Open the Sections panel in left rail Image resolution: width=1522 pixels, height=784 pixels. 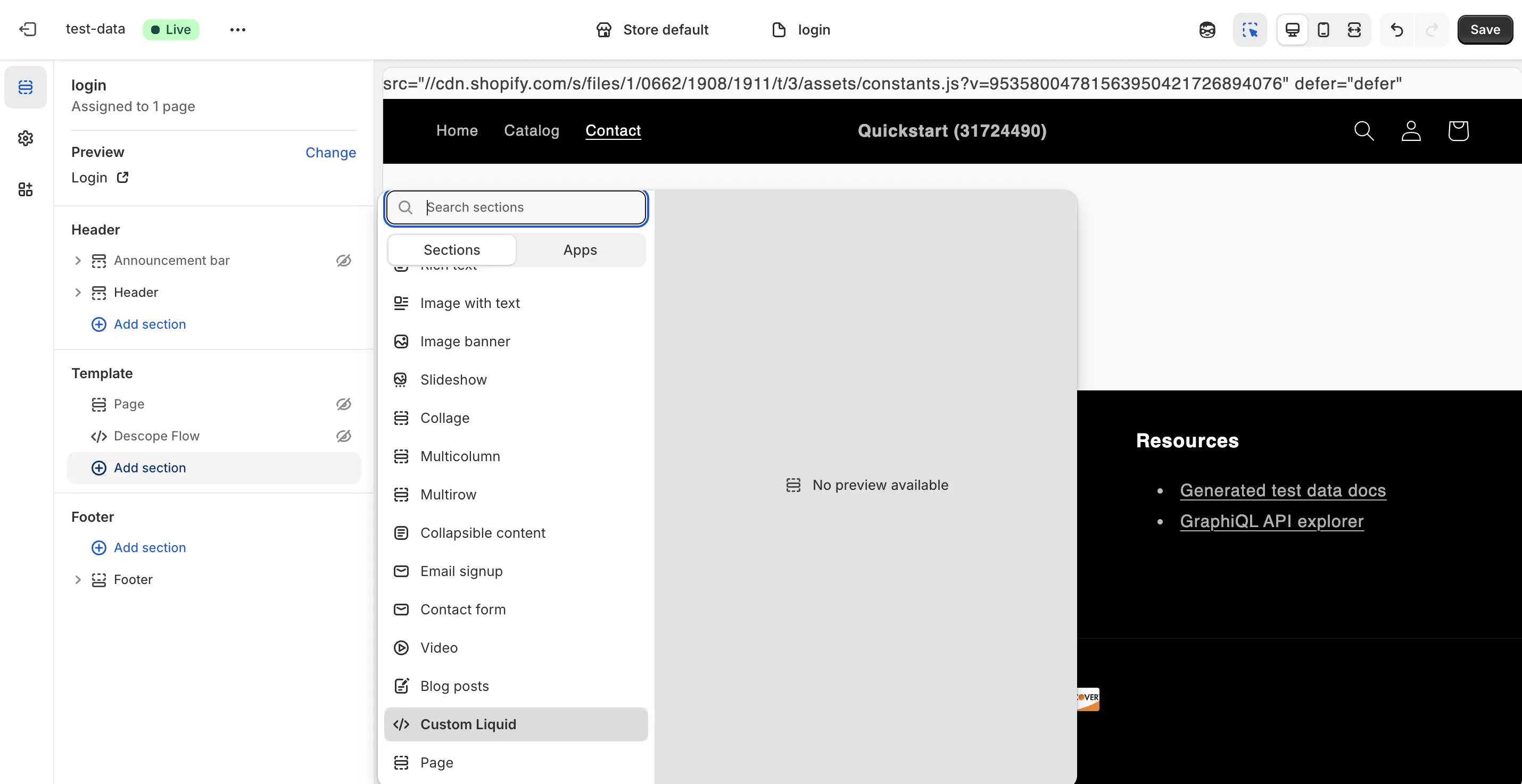[x=26, y=87]
